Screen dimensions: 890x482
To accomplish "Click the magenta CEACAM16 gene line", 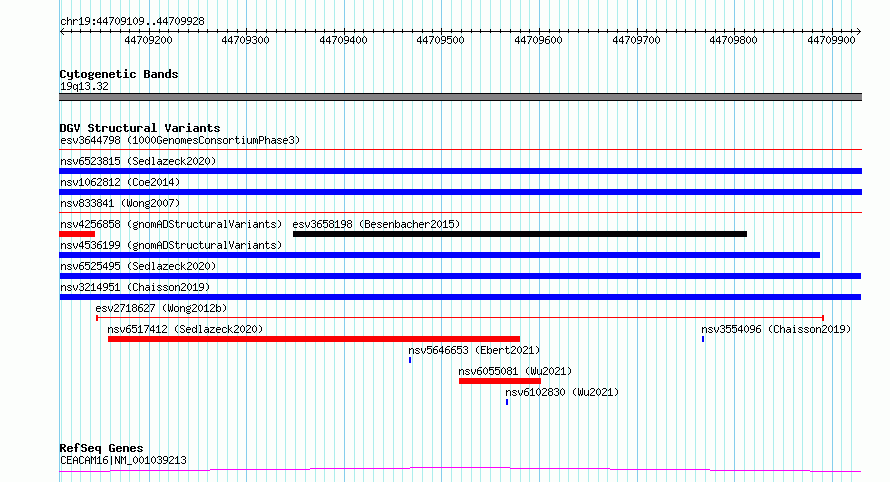I will point(460,470).
